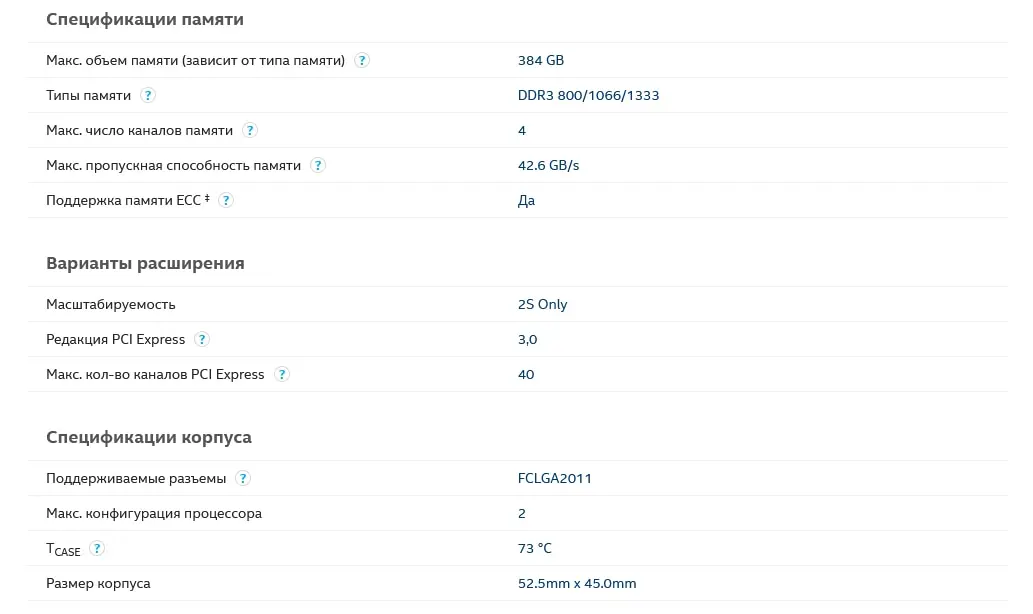Click the Варианты расширения section heading

tap(145, 263)
